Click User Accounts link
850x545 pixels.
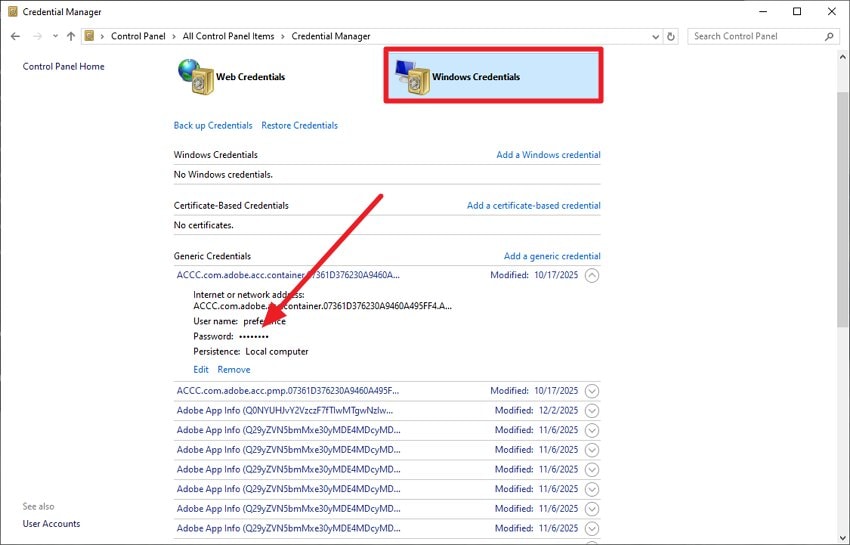51,523
